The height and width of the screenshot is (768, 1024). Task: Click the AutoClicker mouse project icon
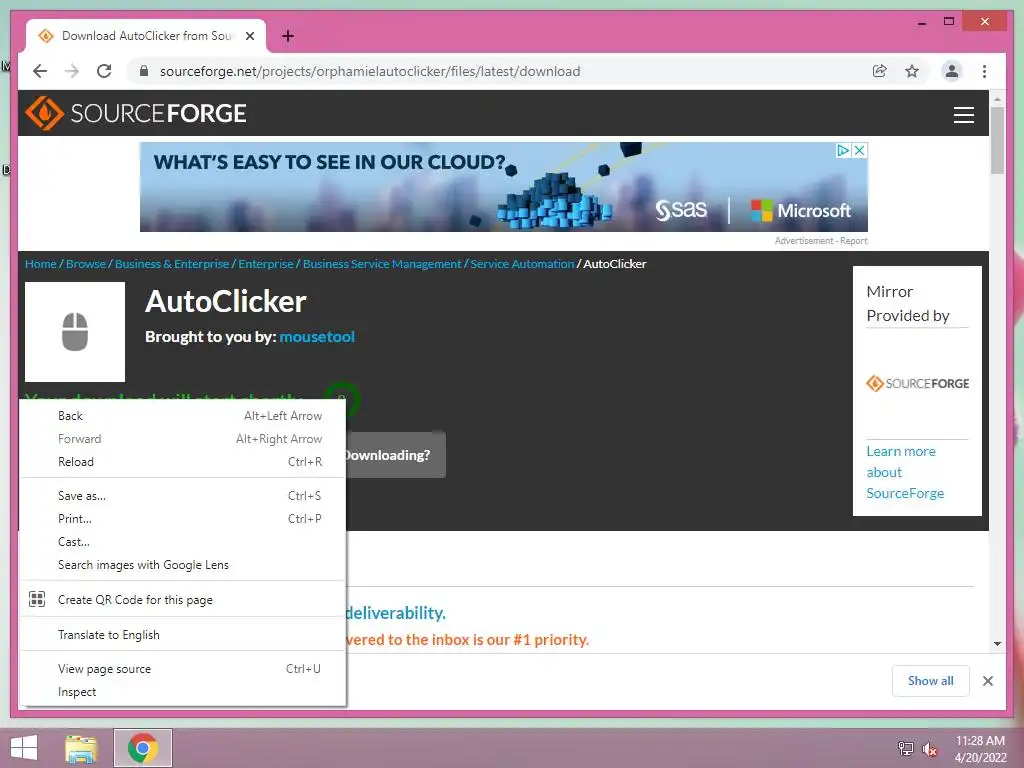(x=75, y=332)
